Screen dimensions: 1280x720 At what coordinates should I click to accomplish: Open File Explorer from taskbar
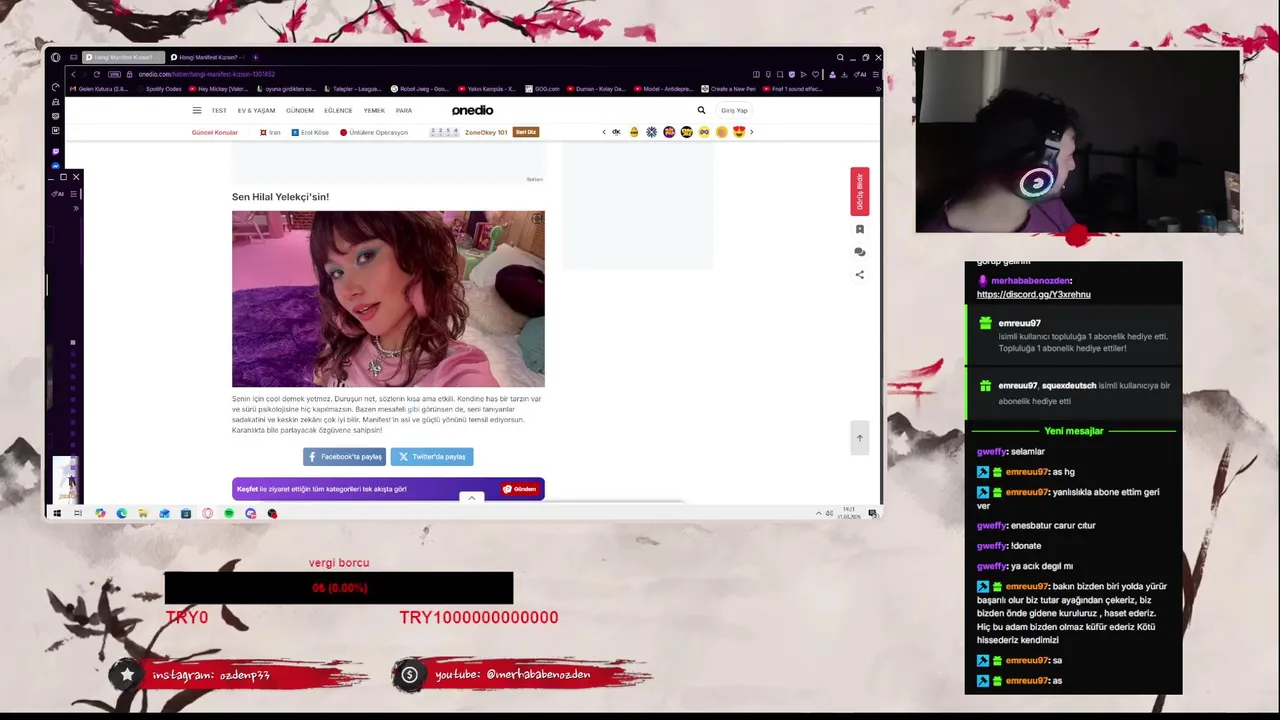[143, 513]
